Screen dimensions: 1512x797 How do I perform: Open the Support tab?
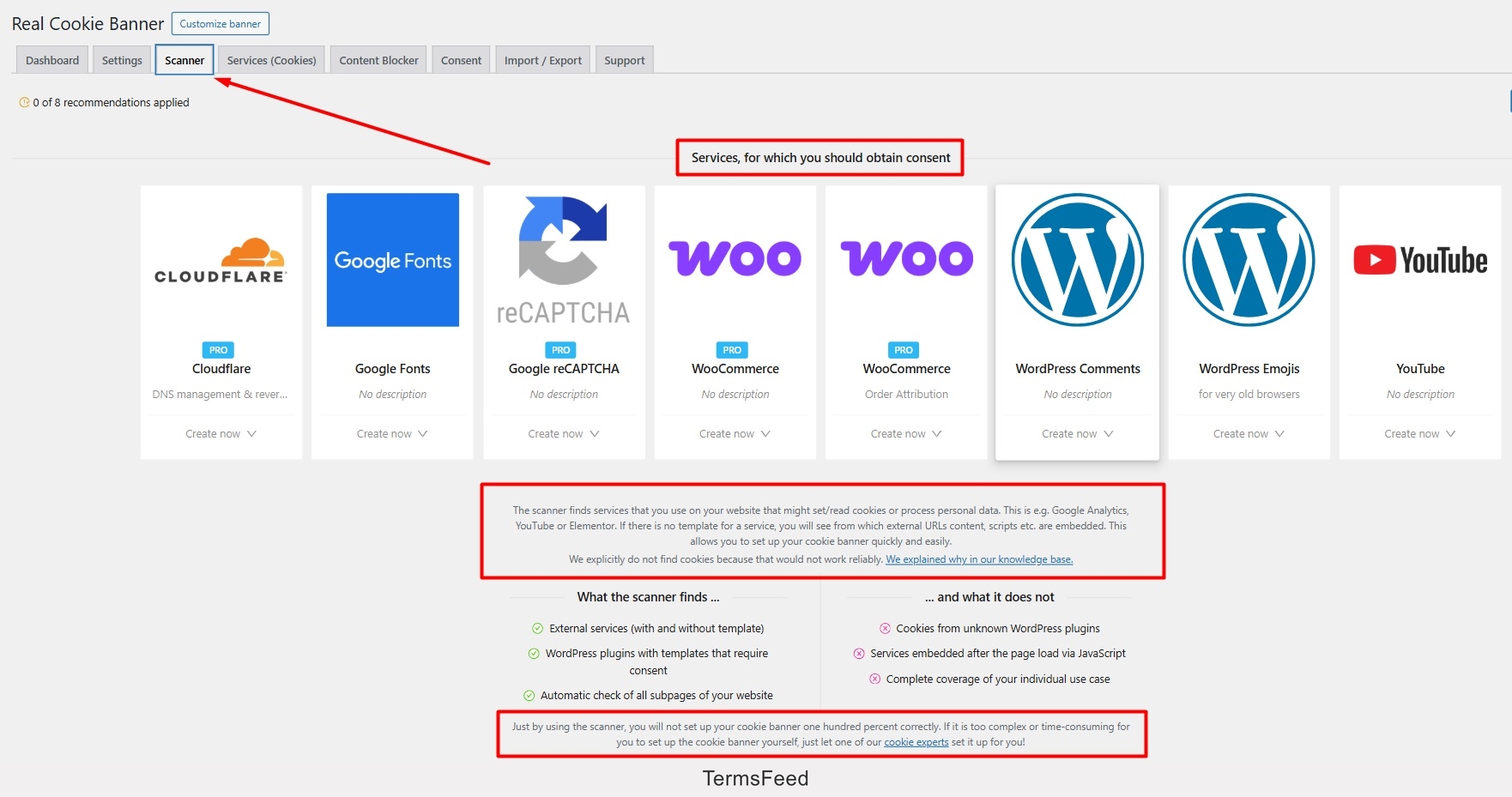pos(624,60)
